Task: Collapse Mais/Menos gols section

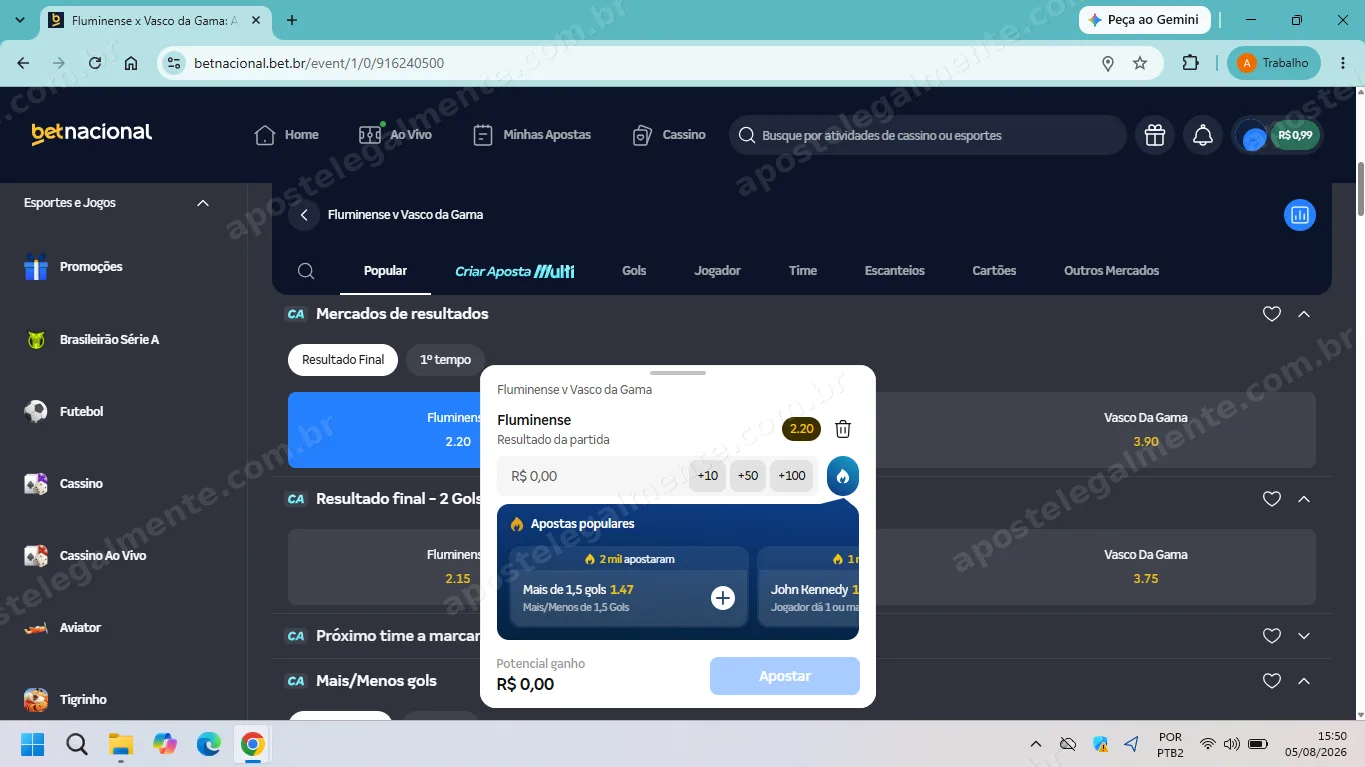Action: [x=1304, y=681]
